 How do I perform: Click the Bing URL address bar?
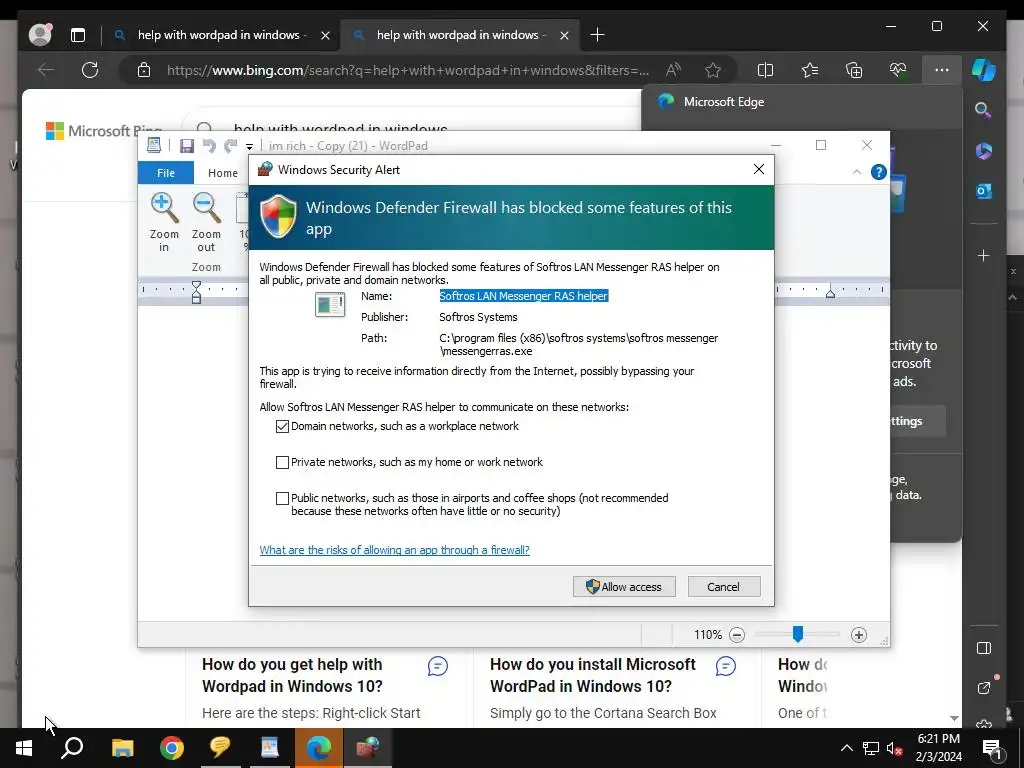click(408, 70)
